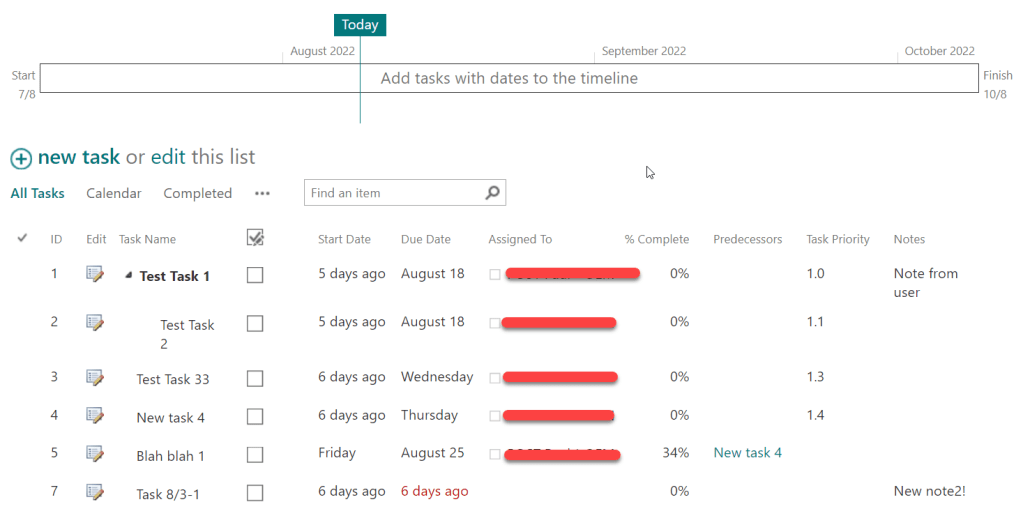1023x518 pixels.
Task: Toggle the select-all checkbox in header
Action: click(255, 238)
